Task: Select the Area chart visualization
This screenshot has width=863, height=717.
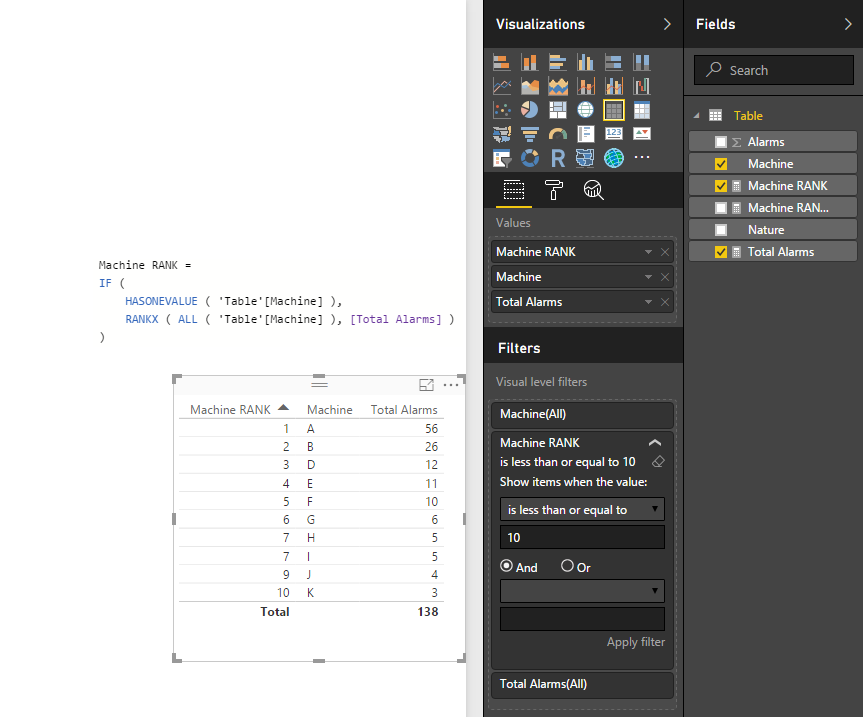Action: pyautogui.click(x=529, y=86)
